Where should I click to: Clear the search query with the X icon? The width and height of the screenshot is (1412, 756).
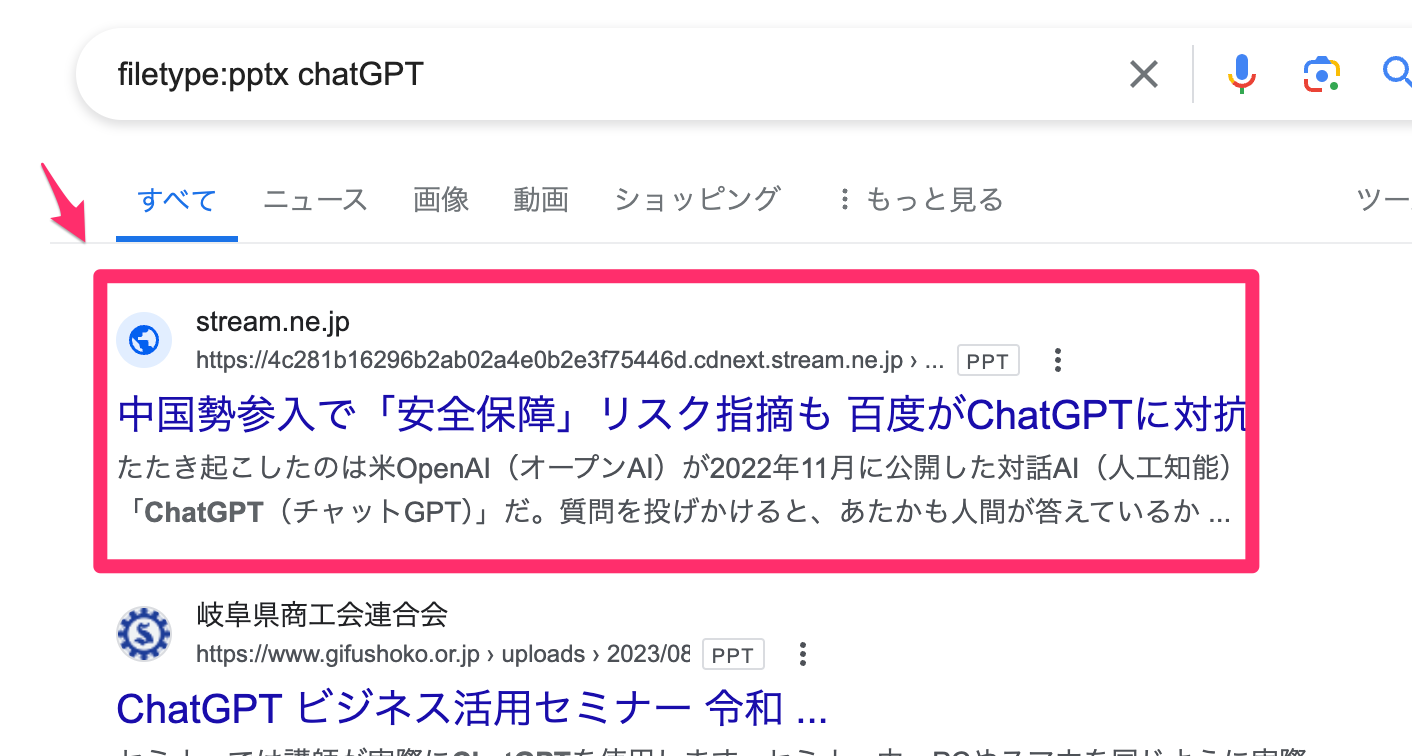pos(1143,74)
